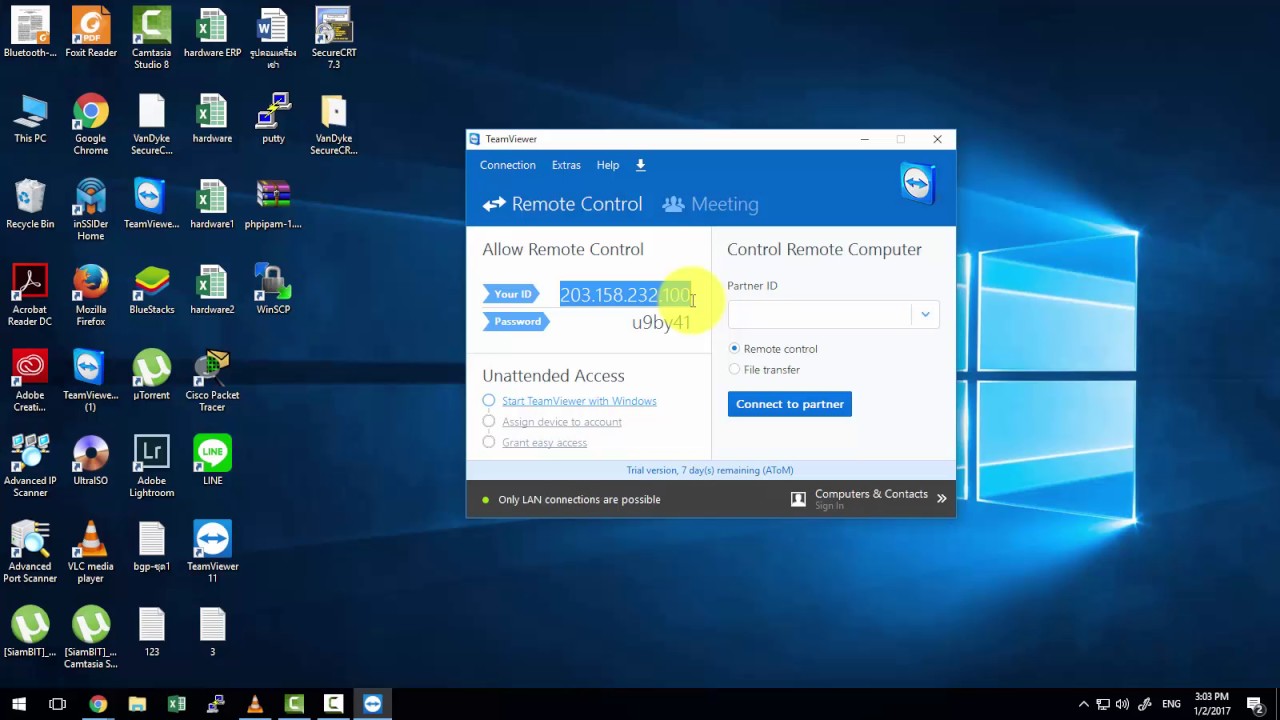
Task: Select the WinSCP desktop shortcut
Action: (x=273, y=290)
